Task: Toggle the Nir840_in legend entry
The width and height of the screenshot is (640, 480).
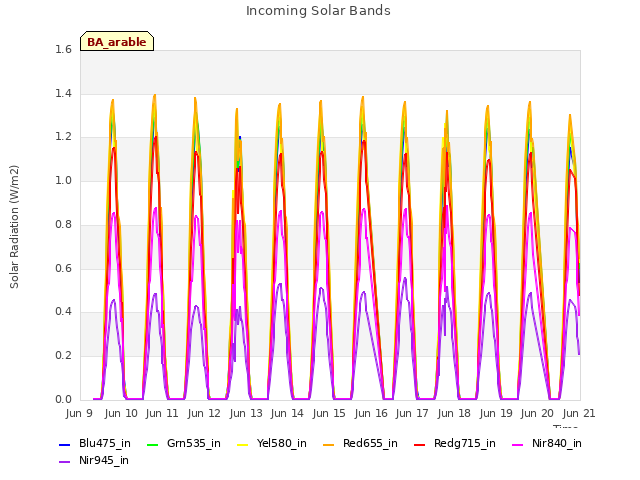Action: [x=547, y=444]
